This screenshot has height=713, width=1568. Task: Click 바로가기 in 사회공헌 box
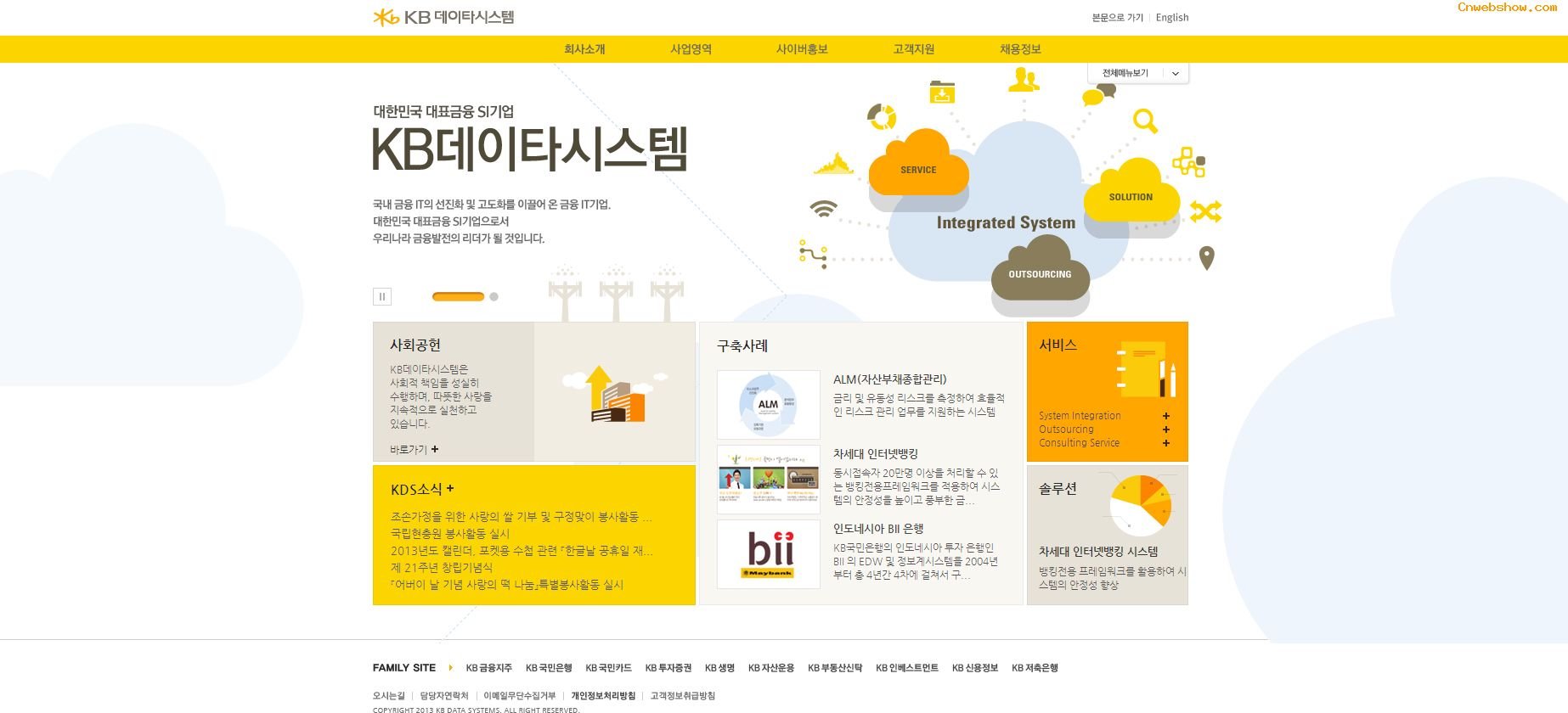pyautogui.click(x=414, y=450)
